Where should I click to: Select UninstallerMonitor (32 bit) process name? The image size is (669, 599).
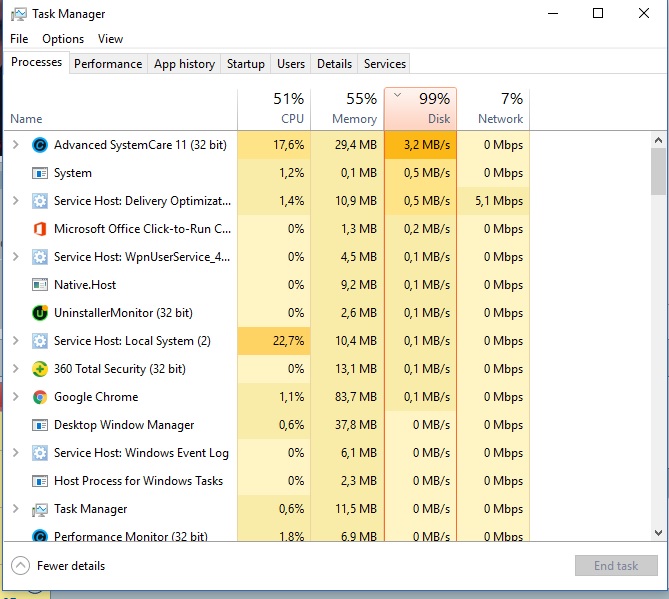(123, 313)
